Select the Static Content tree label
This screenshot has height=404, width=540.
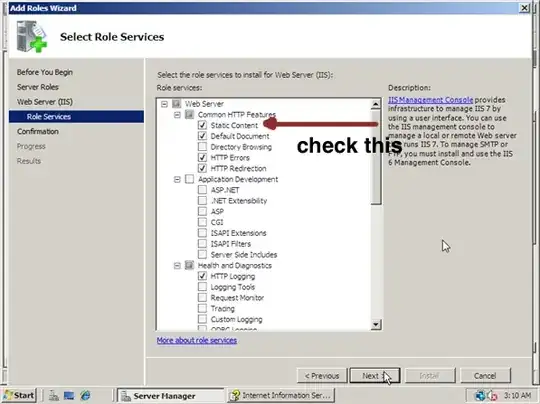point(234,125)
